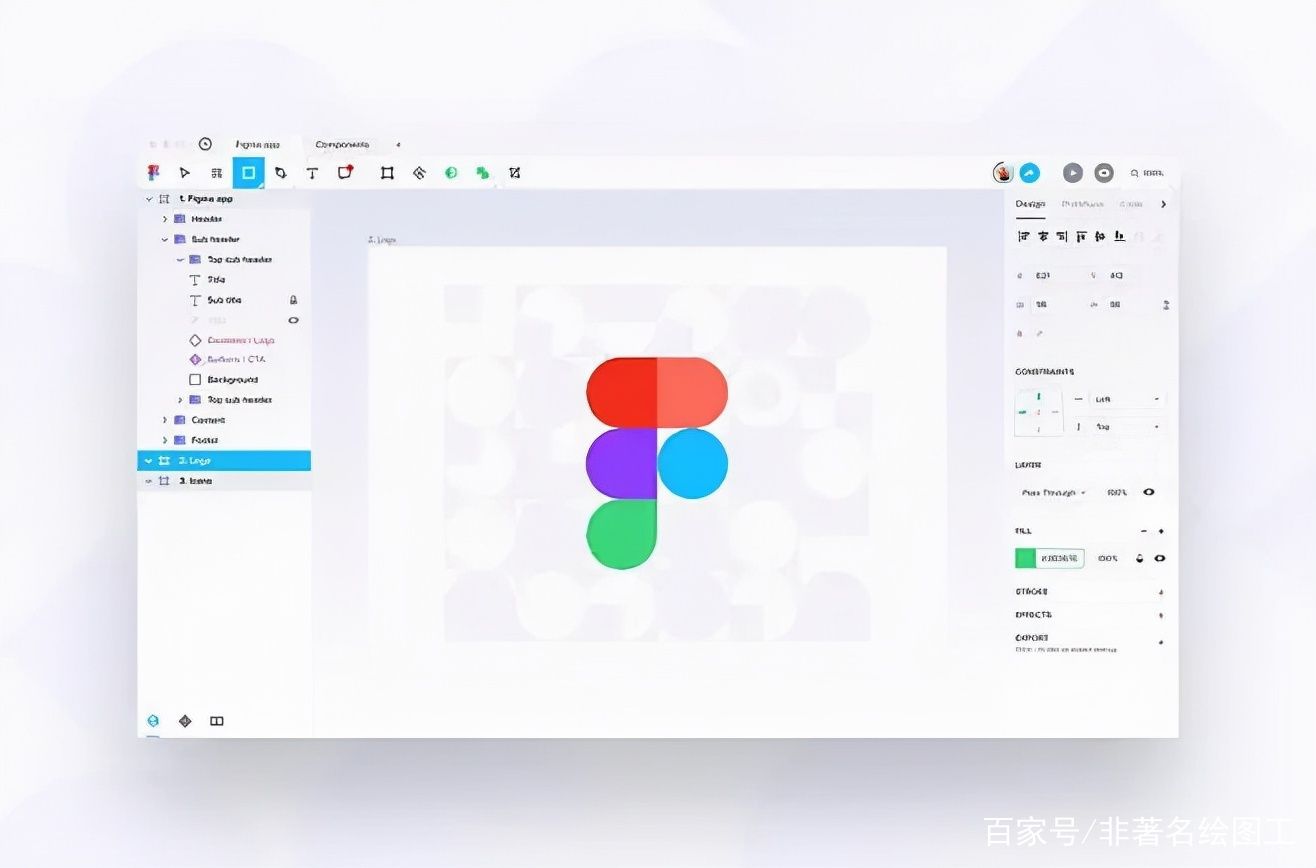Expand the Footer layer group
The height and width of the screenshot is (868, 1316).
point(165,440)
